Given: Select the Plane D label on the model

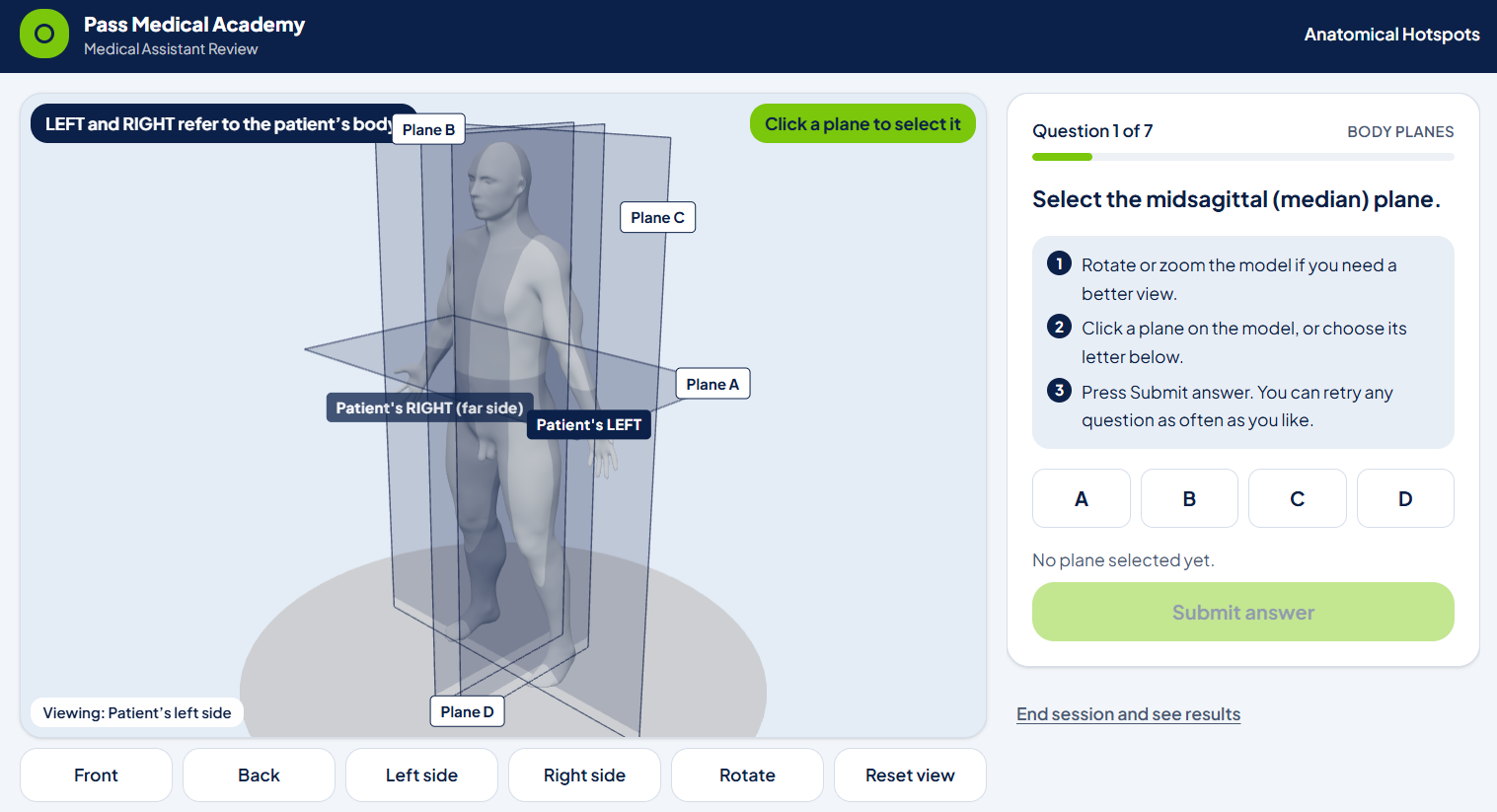Looking at the screenshot, I should tap(467, 711).
